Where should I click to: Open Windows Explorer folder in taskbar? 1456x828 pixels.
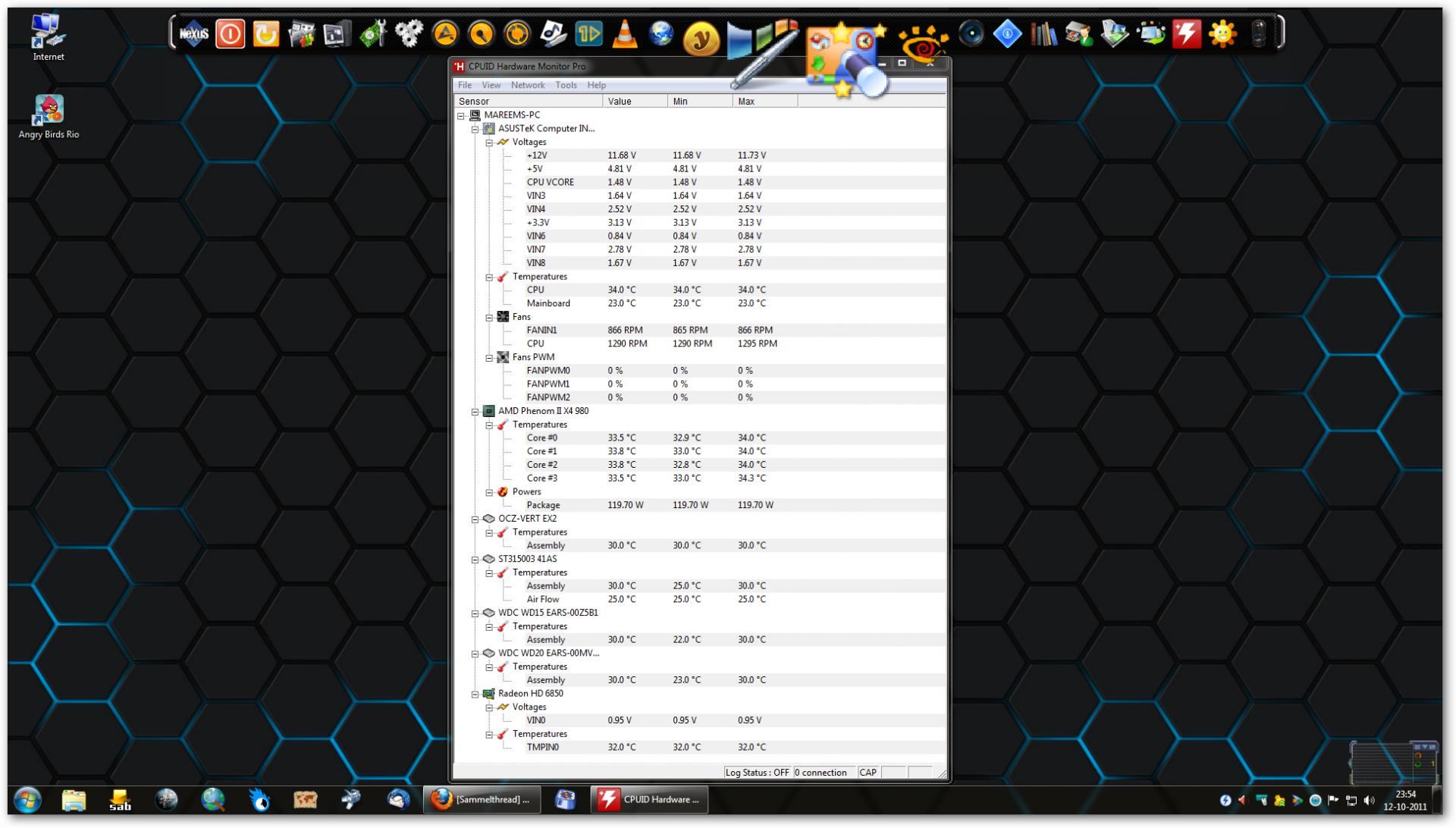[x=74, y=800]
